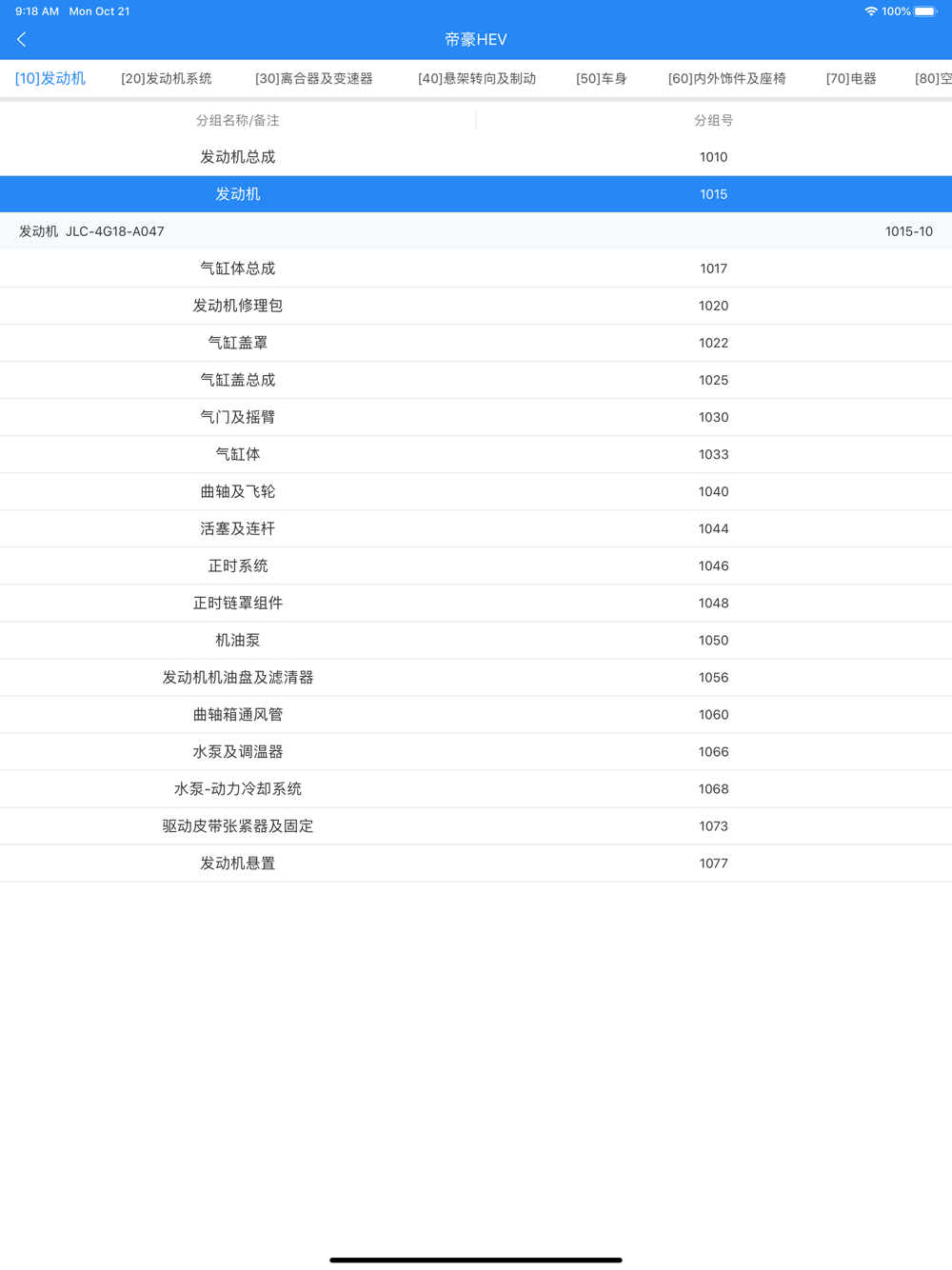Select the 水泵-动力冷却系统 row
Image resolution: width=952 pixels, height=1270 pixels.
[x=476, y=788]
